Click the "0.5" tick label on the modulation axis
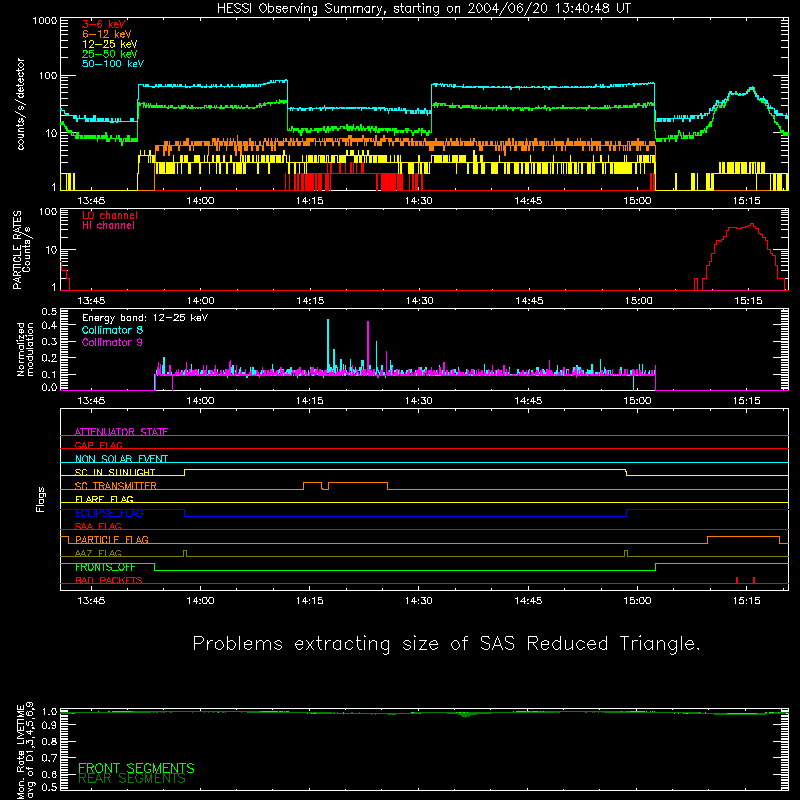The height and width of the screenshot is (800, 800). [x=48, y=312]
